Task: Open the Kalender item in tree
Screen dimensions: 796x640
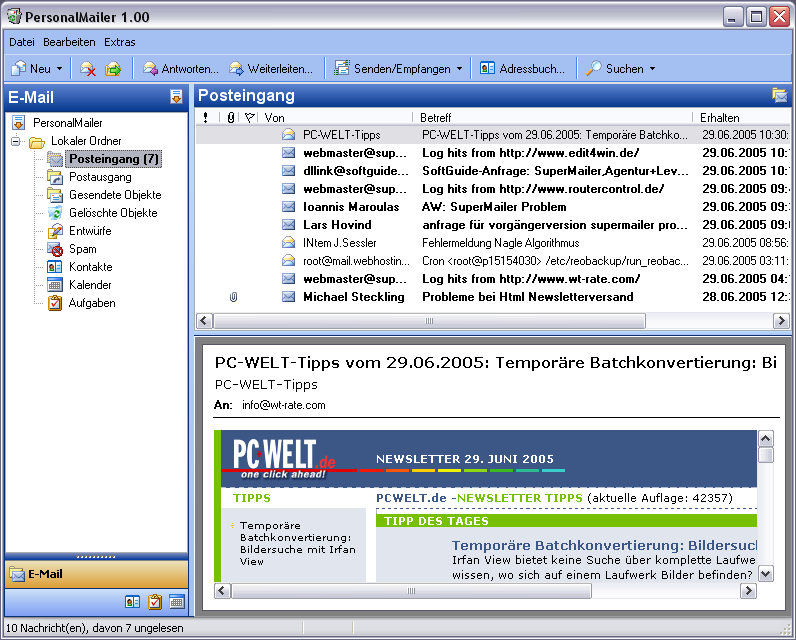Action: (90, 285)
